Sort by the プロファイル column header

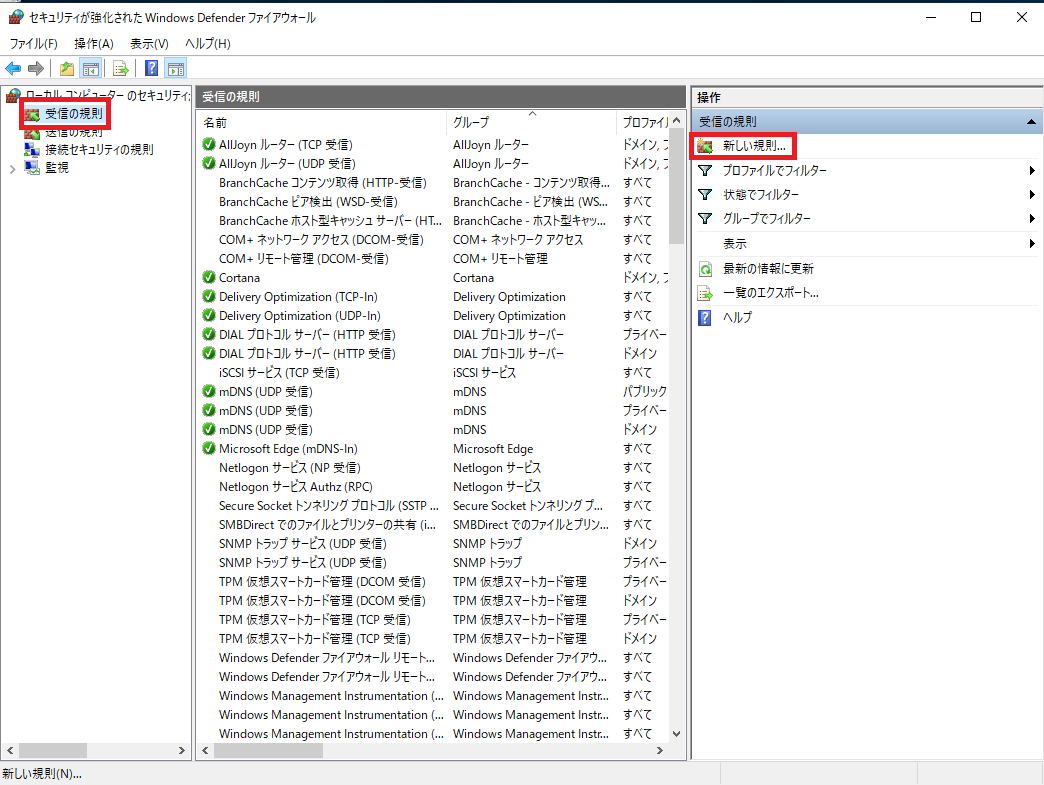643,123
